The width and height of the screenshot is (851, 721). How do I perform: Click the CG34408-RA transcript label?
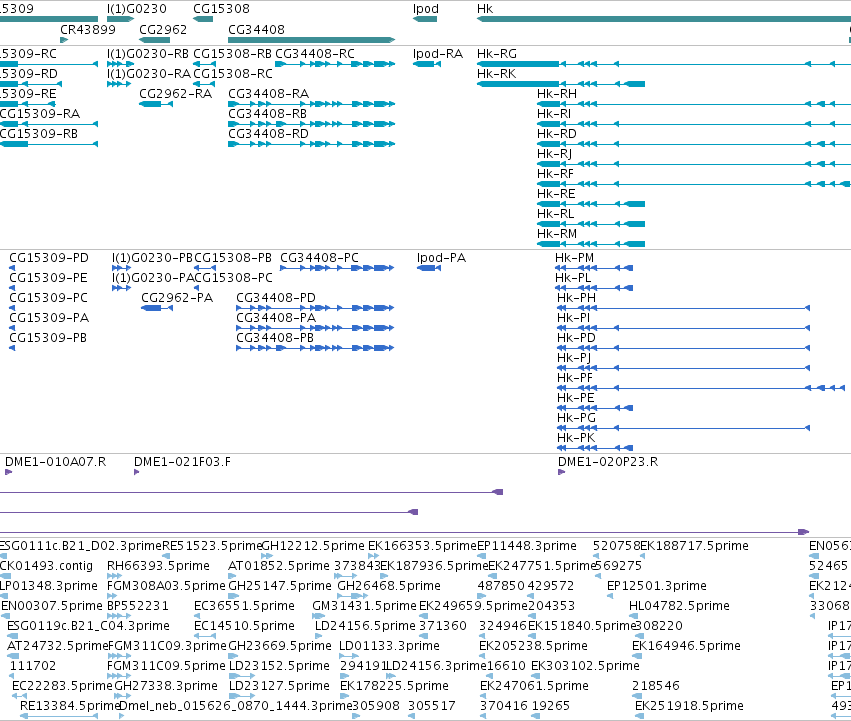tap(268, 94)
